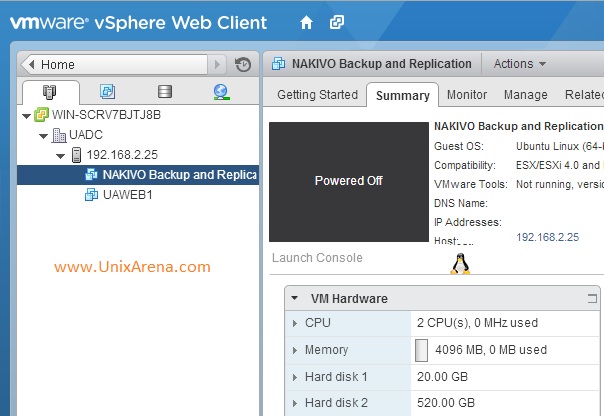Collapse the VM Hardware panel
This screenshot has width=604, height=416.
[x=295, y=298]
